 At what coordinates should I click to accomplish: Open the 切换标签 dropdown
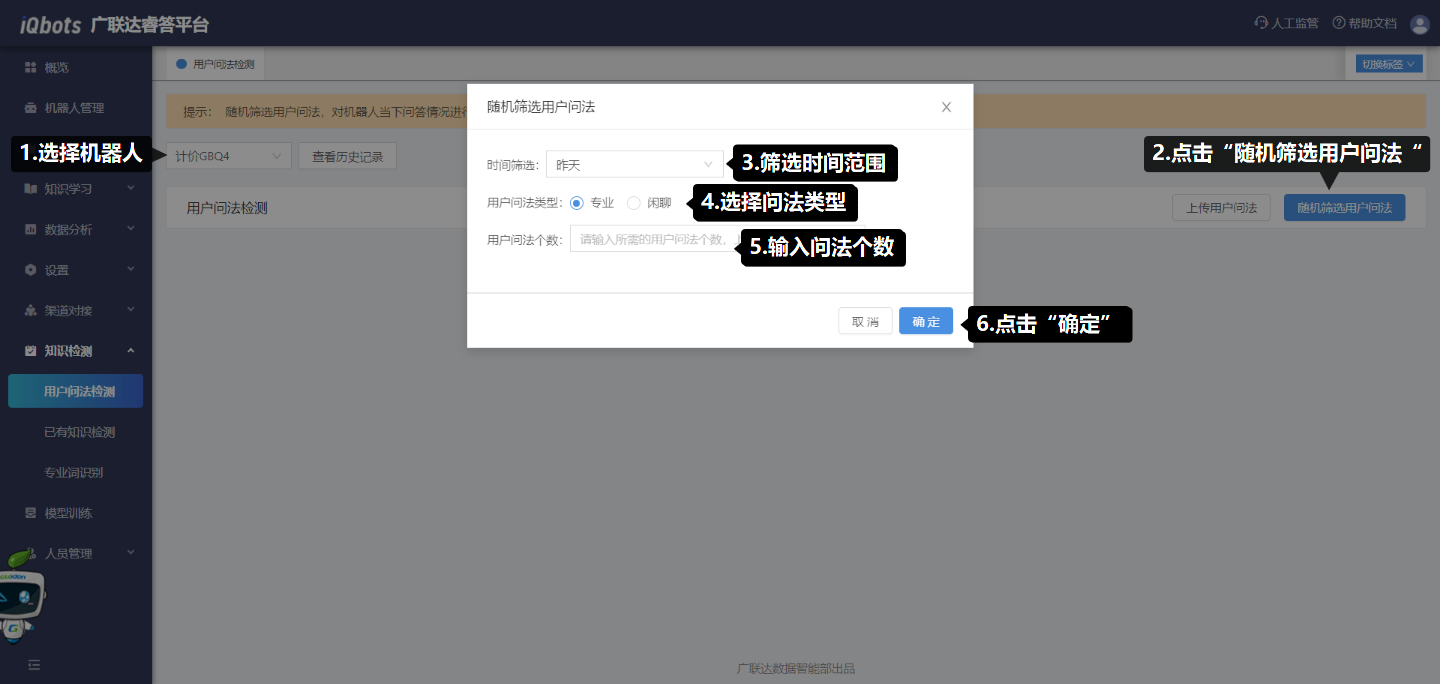point(1389,64)
